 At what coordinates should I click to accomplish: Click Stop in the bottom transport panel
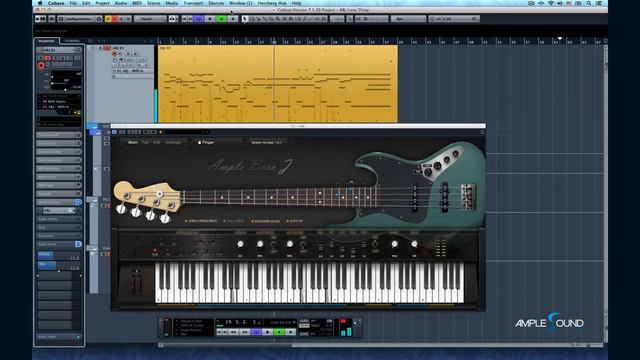268,333
